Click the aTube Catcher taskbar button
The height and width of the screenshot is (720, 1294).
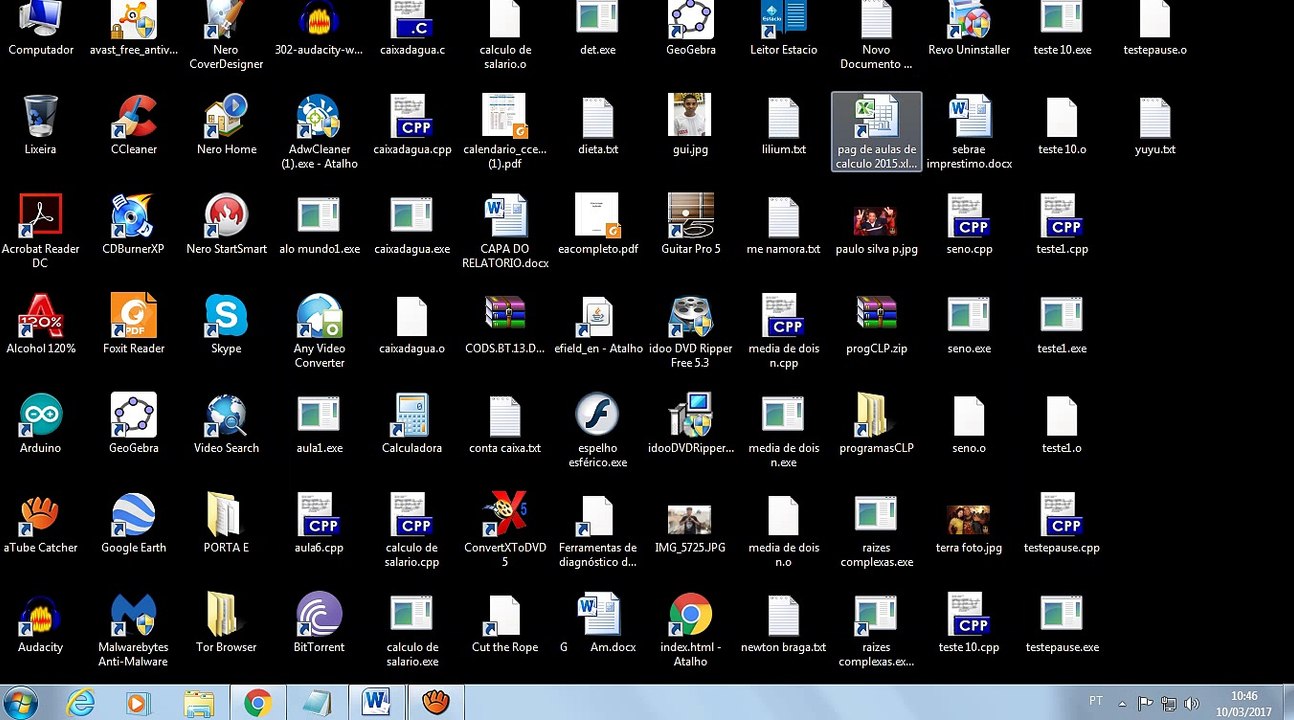[435, 703]
